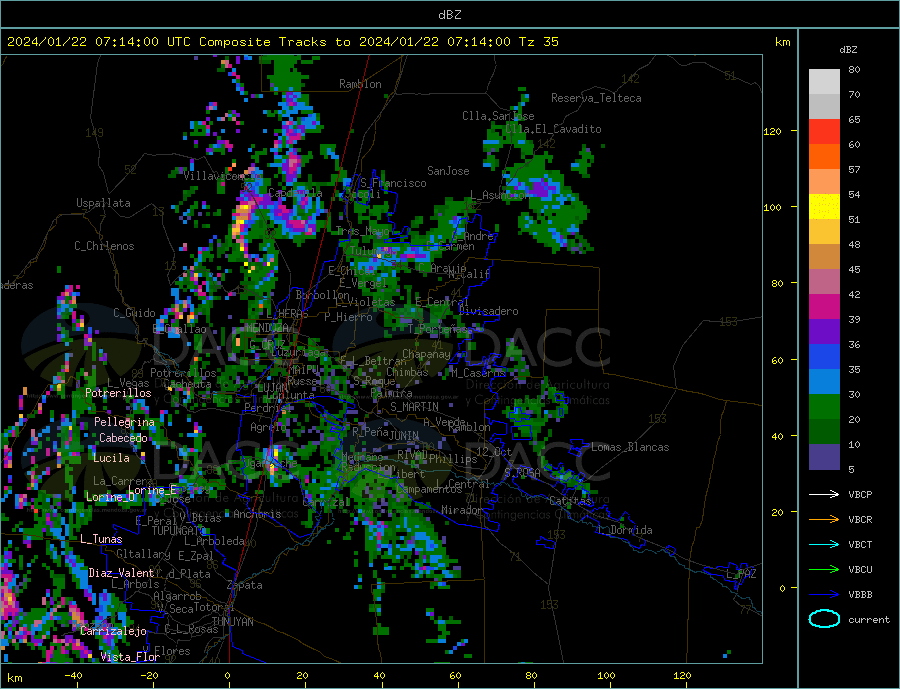Click the 'Lomas_Blancas' map label
The height and width of the screenshot is (689, 900).
tap(630, 447)
